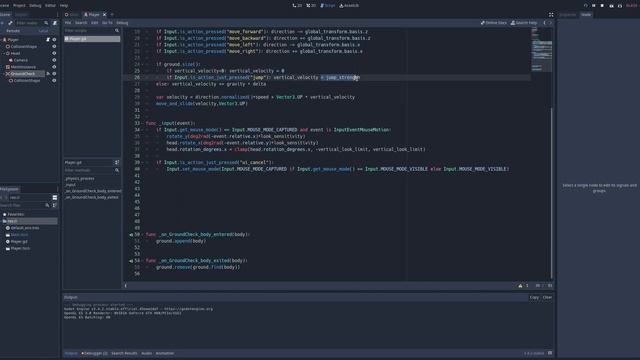Viewport: 640px width, 360px height.
Task: Open file sort options in FileSystem
Action: click(54, 205)
